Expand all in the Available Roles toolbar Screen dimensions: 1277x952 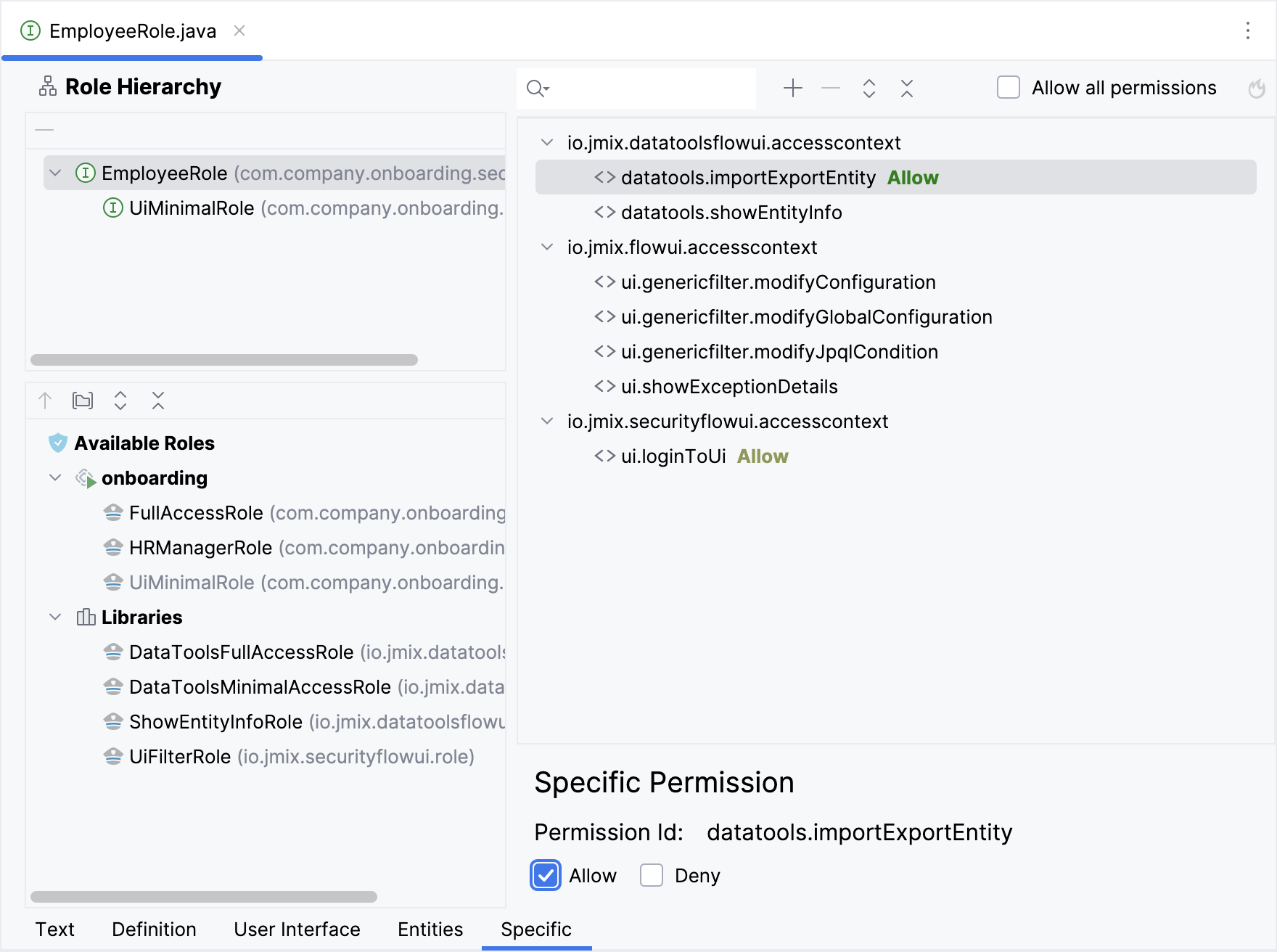[120, 401]
